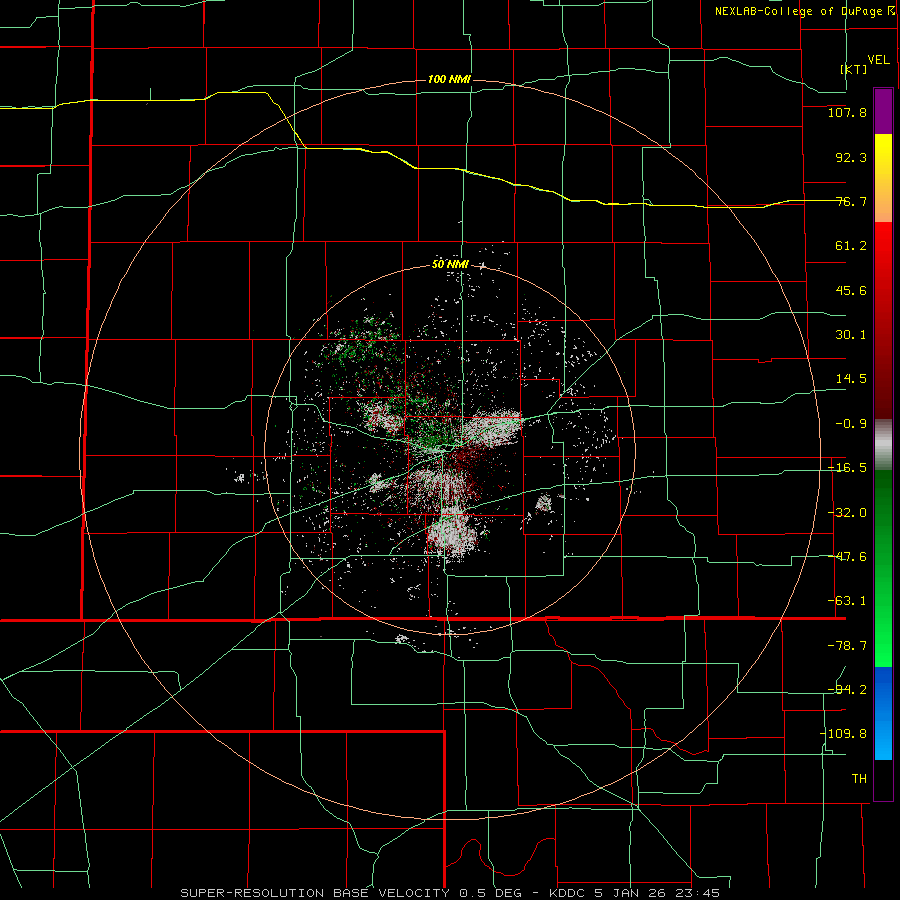Click the NEXLAB-College of DuPage credit text
This screenshot has height=900, width=900.
coord(798,11)
